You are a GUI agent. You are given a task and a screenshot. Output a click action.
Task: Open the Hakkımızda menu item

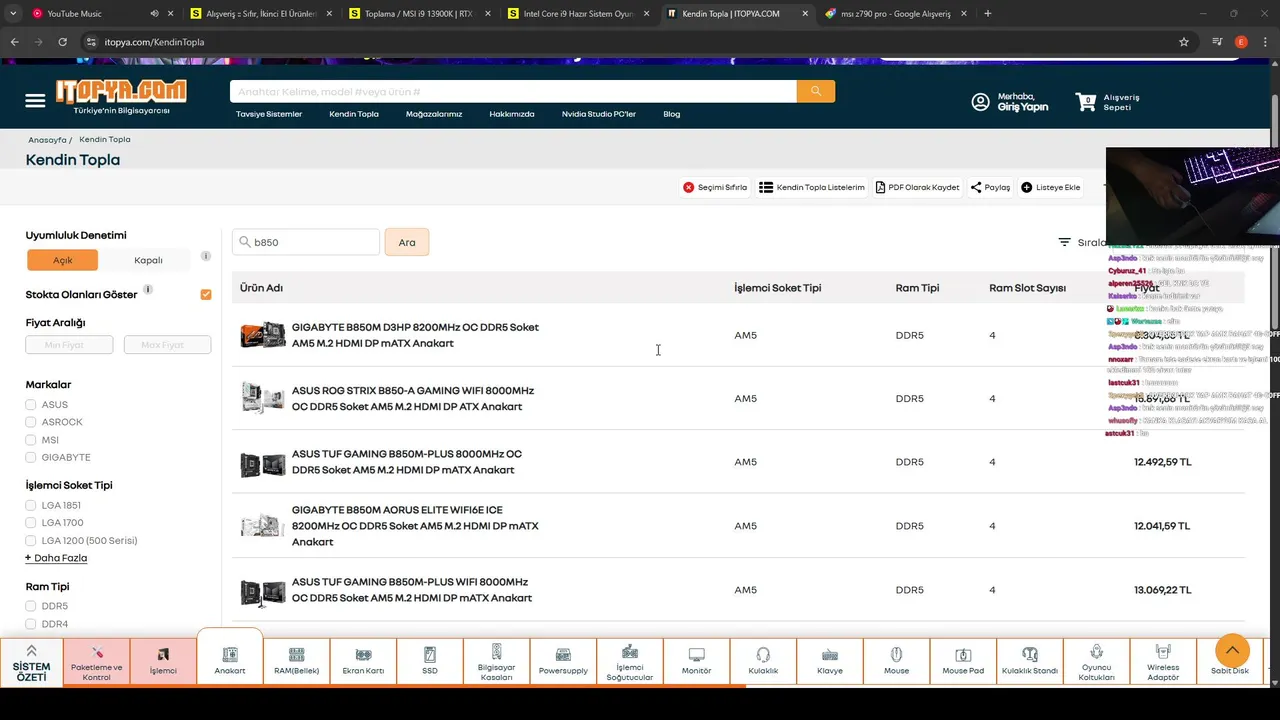click(x=512, y=114)
